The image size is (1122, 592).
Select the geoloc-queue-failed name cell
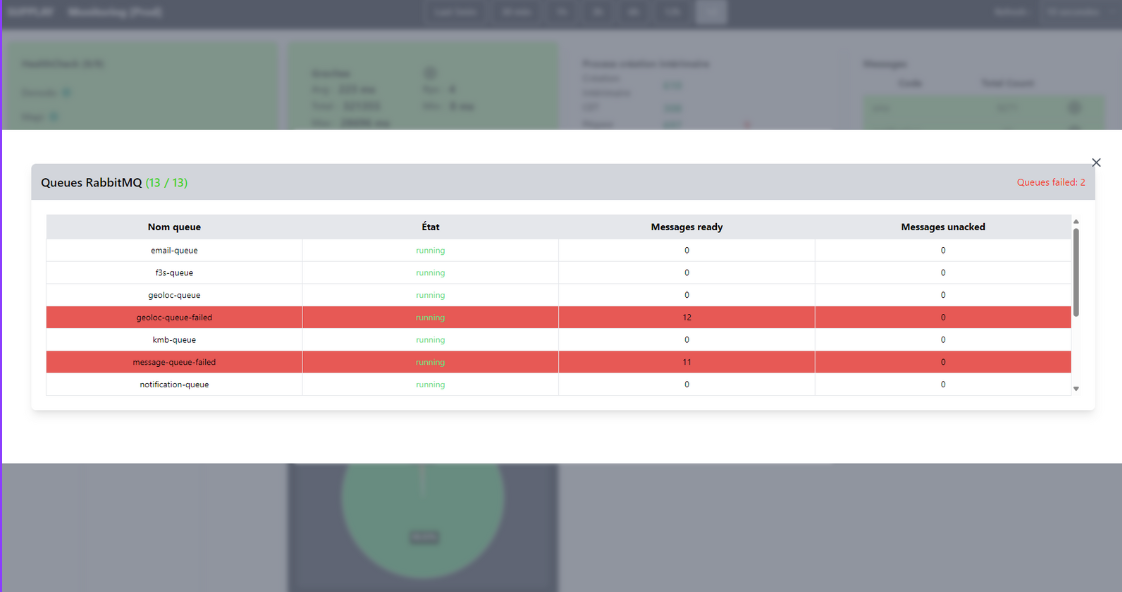click(x=174, y=317)
